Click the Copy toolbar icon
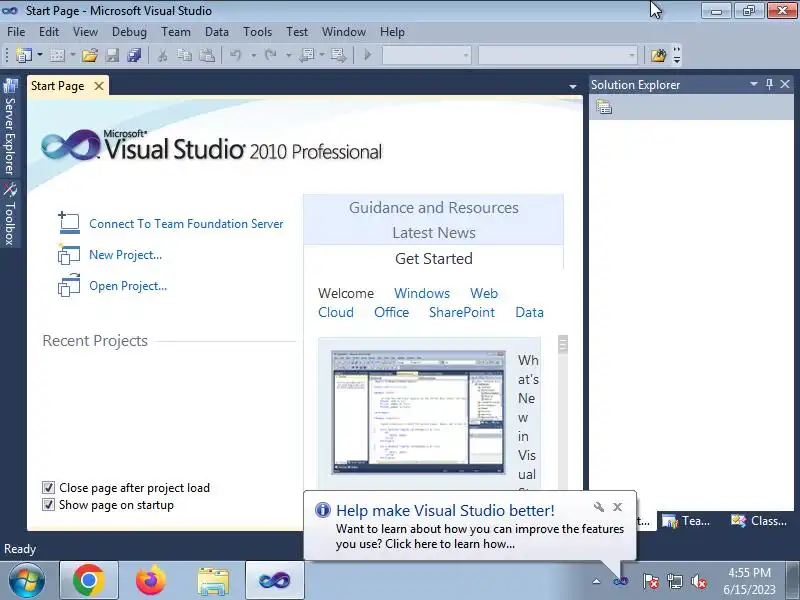 pyautogui.click(x=184, y=55)
